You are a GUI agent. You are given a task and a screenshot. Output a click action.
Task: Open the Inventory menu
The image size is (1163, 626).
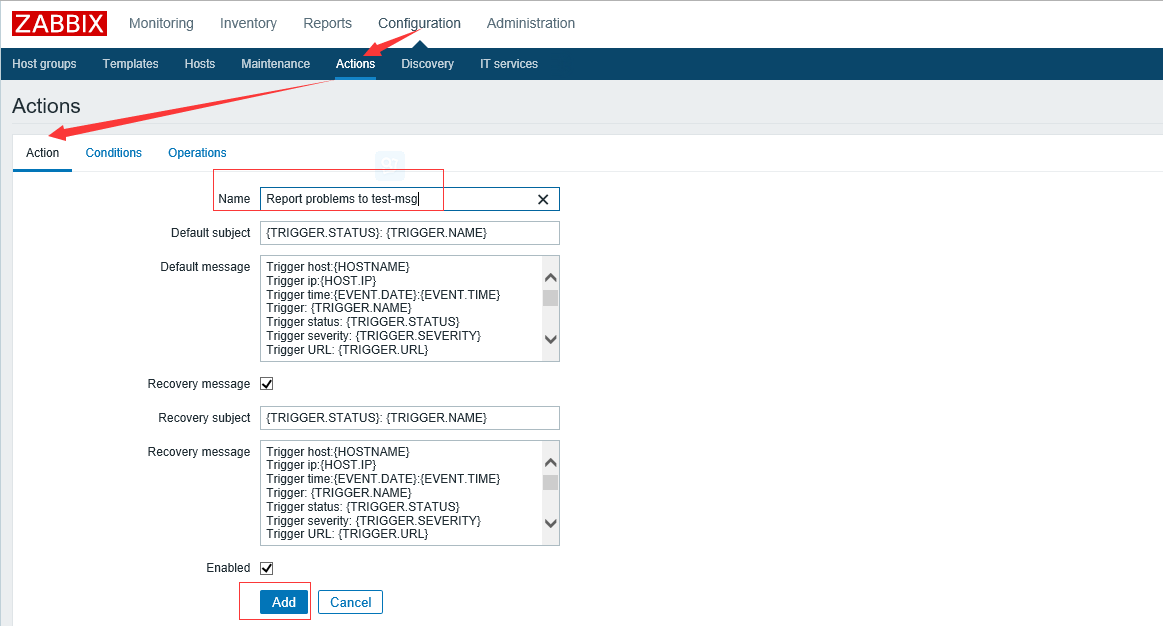[x=248, y=23]
